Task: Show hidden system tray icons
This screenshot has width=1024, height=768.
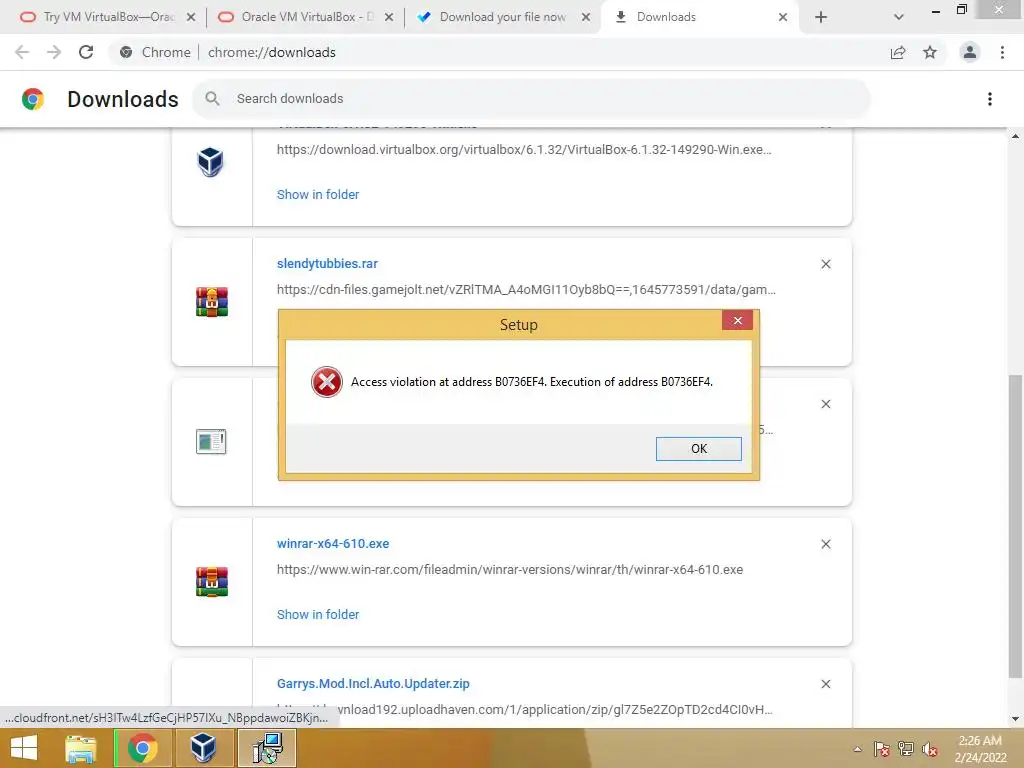Action: (x=857, y=749)
